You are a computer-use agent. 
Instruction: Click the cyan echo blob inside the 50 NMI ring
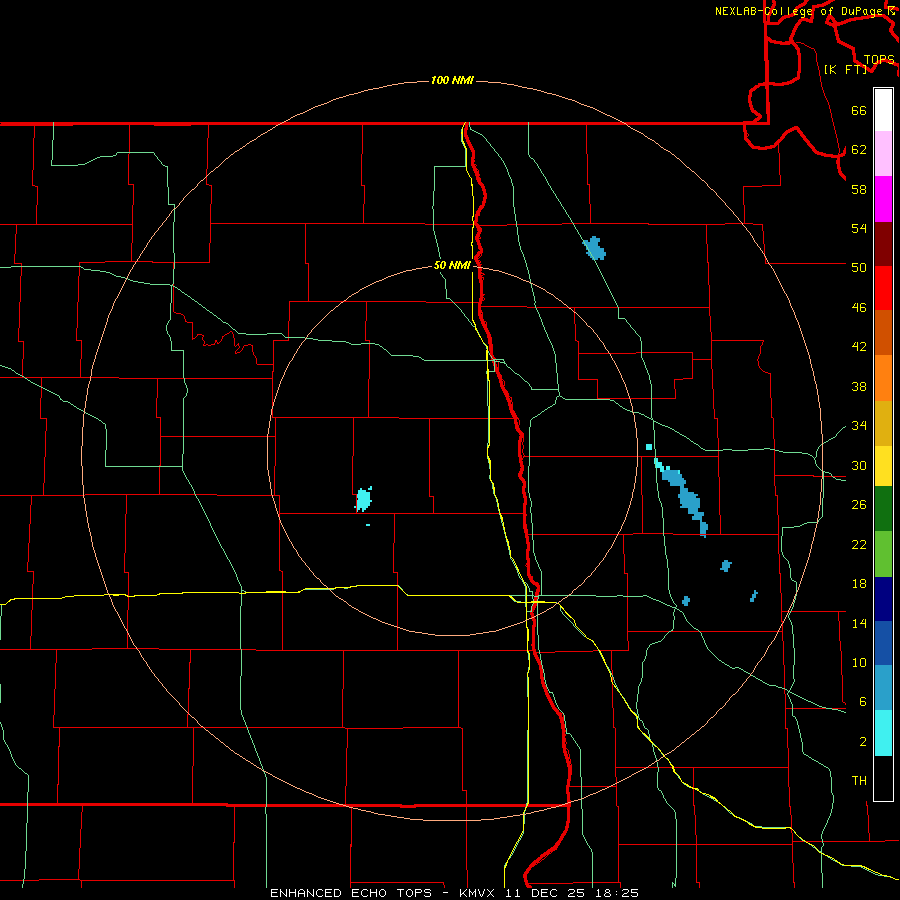[x=364, y=499]
